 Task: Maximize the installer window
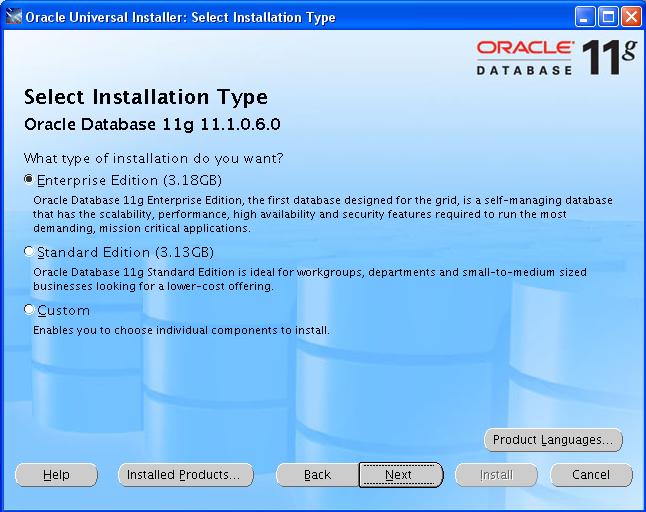pyautogui.click(x=608, y=16)
